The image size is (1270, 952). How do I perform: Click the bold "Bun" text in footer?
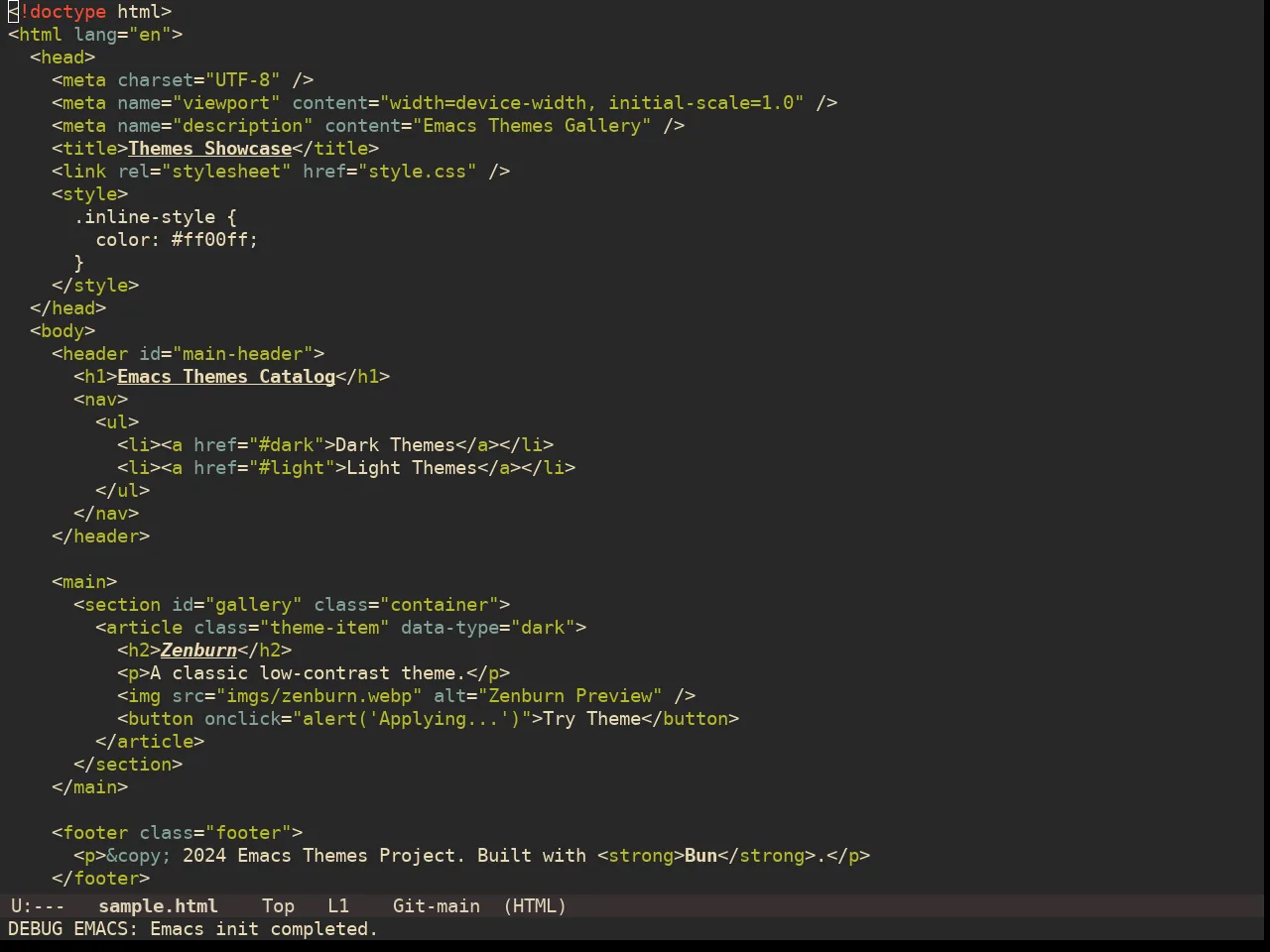tap(700, 856)
